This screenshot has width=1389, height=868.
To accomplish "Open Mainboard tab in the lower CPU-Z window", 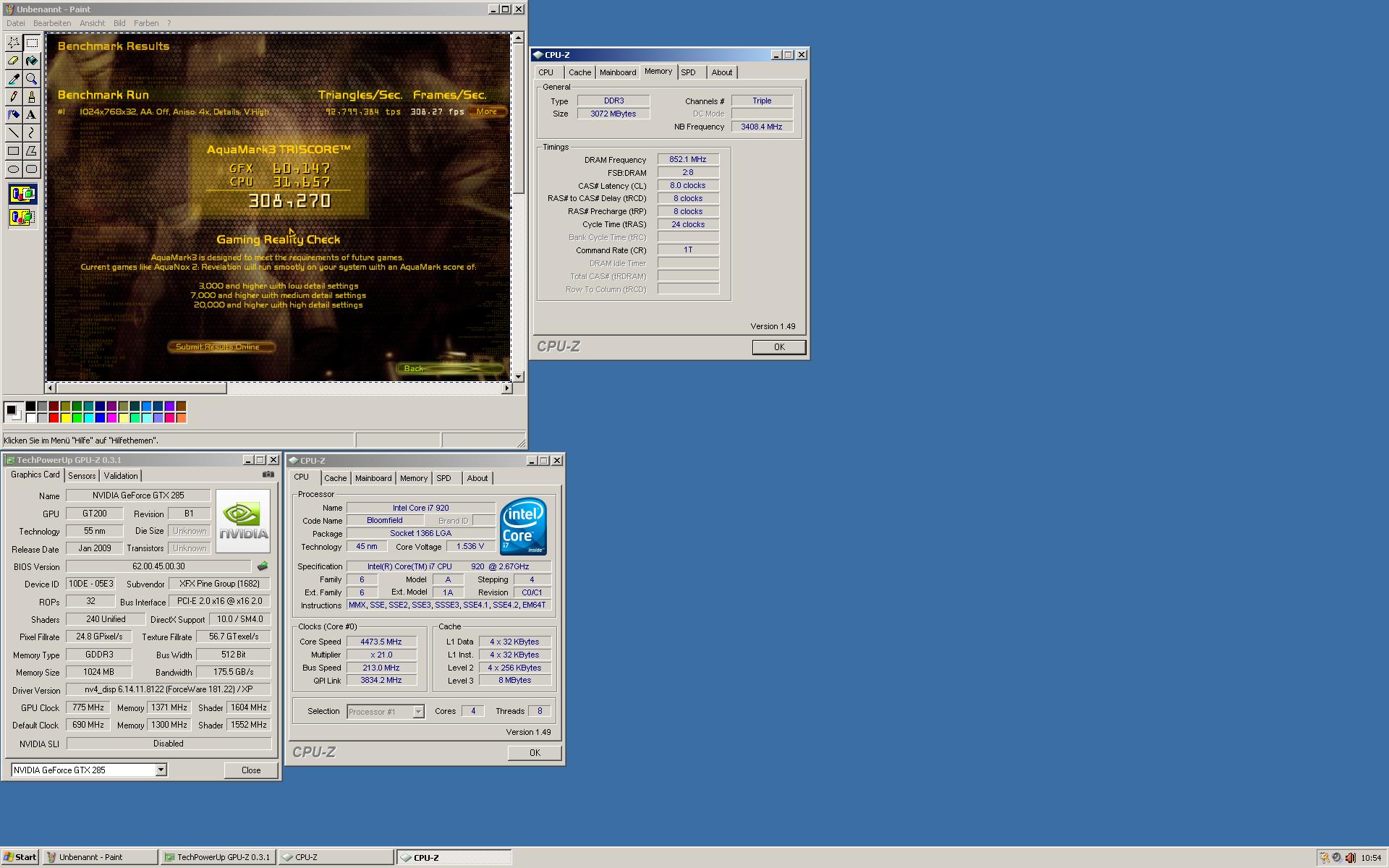I will (x=373, y=478).
